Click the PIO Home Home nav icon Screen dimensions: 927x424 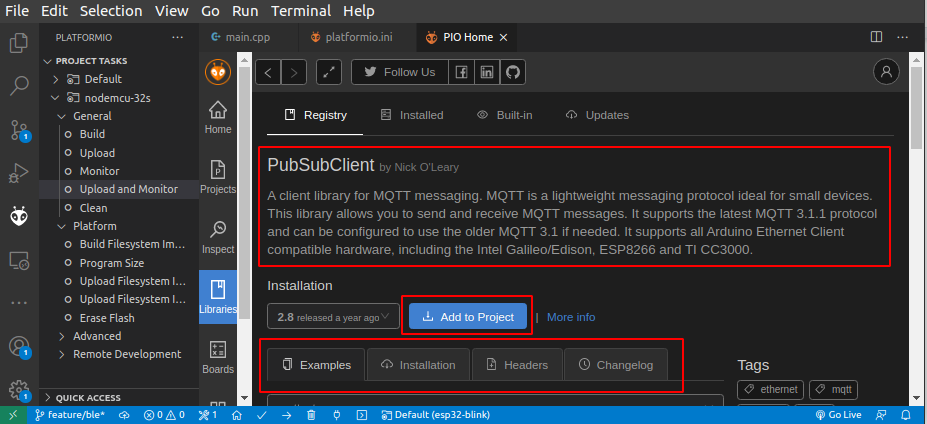pos(218,117)
